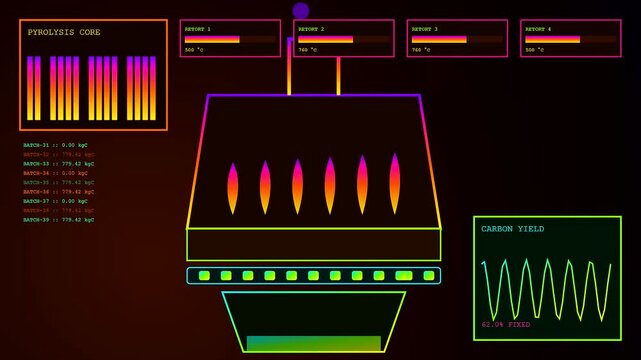
Task: Select the faded BATCH-32 log row
Action: [x=58, y=154]
